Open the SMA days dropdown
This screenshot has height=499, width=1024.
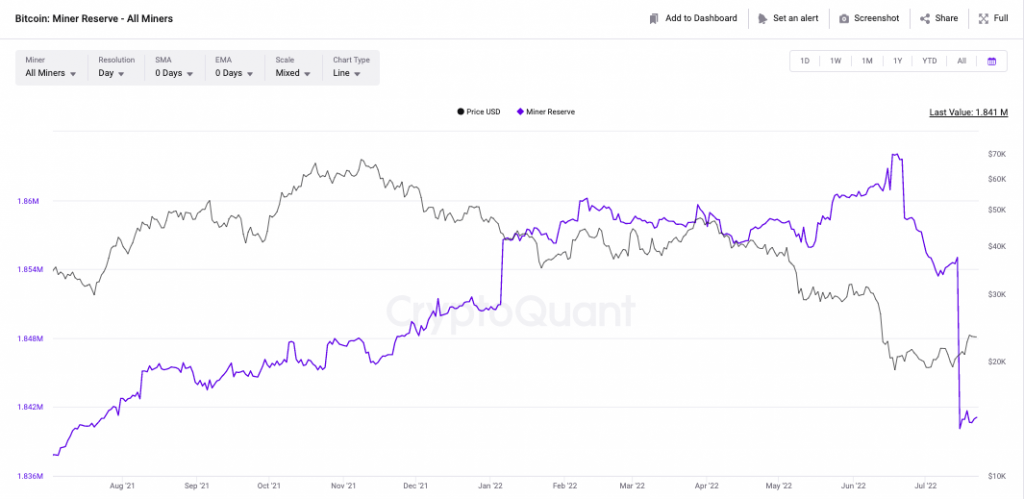(x=174, y=73)
